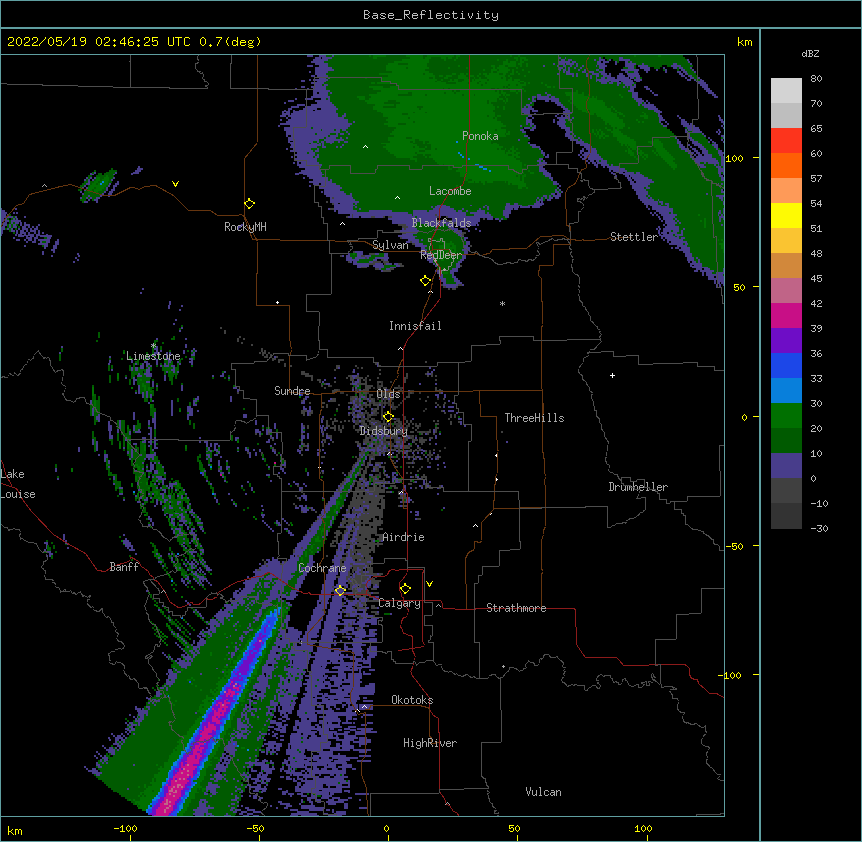This screenshot has width=862, height=842.
Task: Click the Drumheller label
Action: (638, 487)
